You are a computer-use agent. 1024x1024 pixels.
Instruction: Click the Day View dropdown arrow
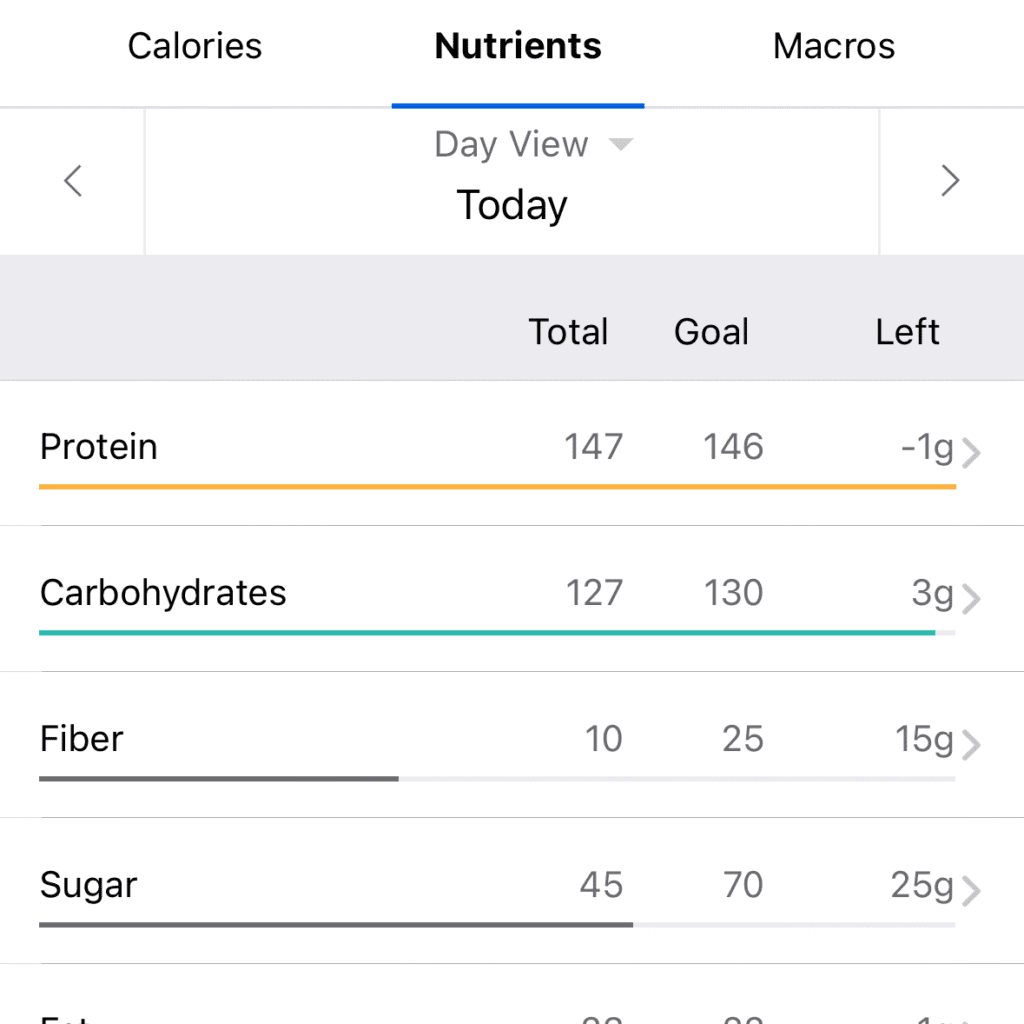pos(621,144)
